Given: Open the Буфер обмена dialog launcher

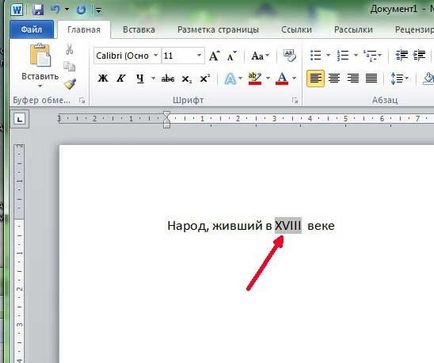Looking at the screenshot, I should point(82,100).
